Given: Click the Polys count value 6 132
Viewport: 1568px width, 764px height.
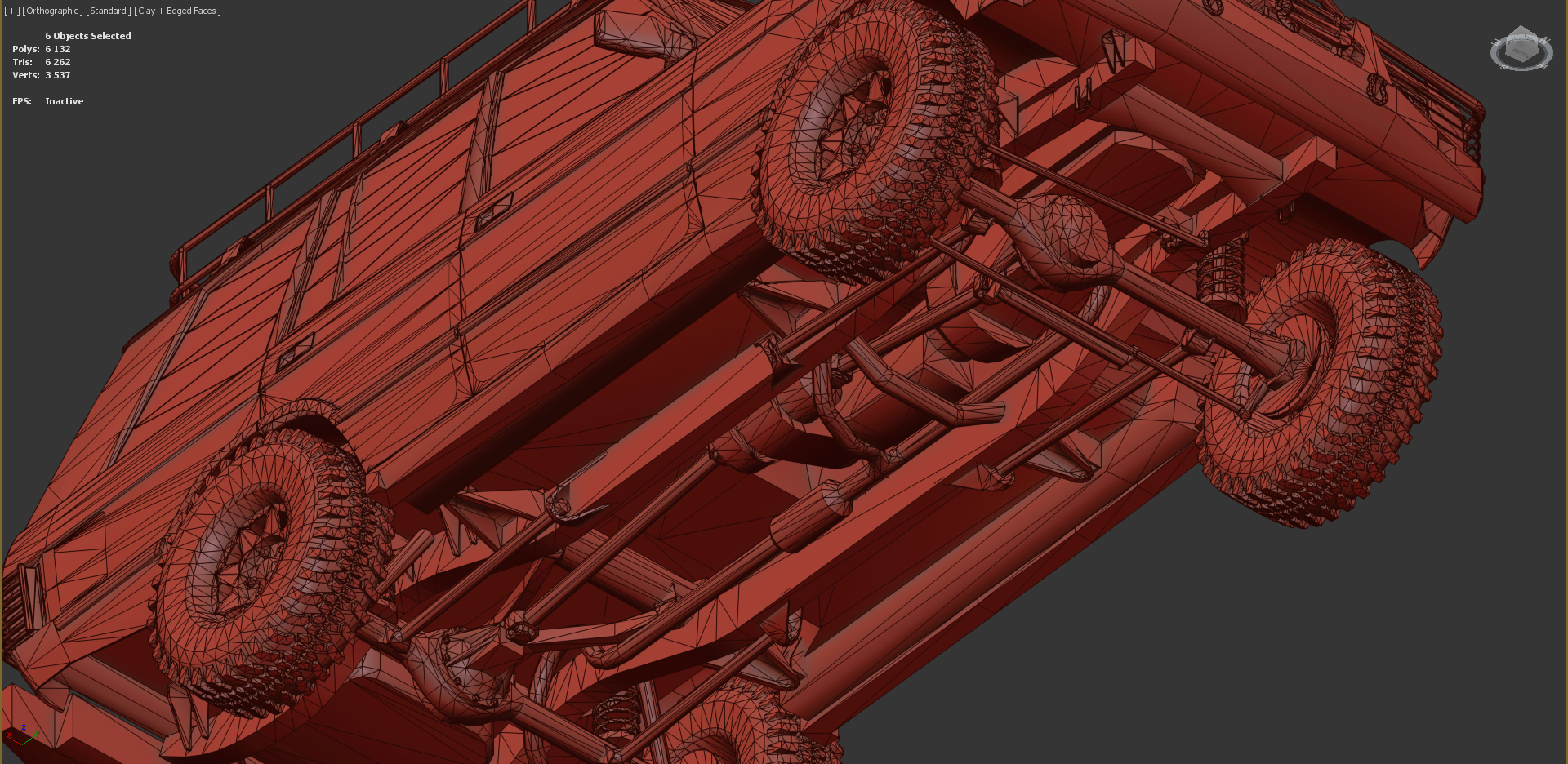Looking at the screenshot, I should [x=58, y=49].
